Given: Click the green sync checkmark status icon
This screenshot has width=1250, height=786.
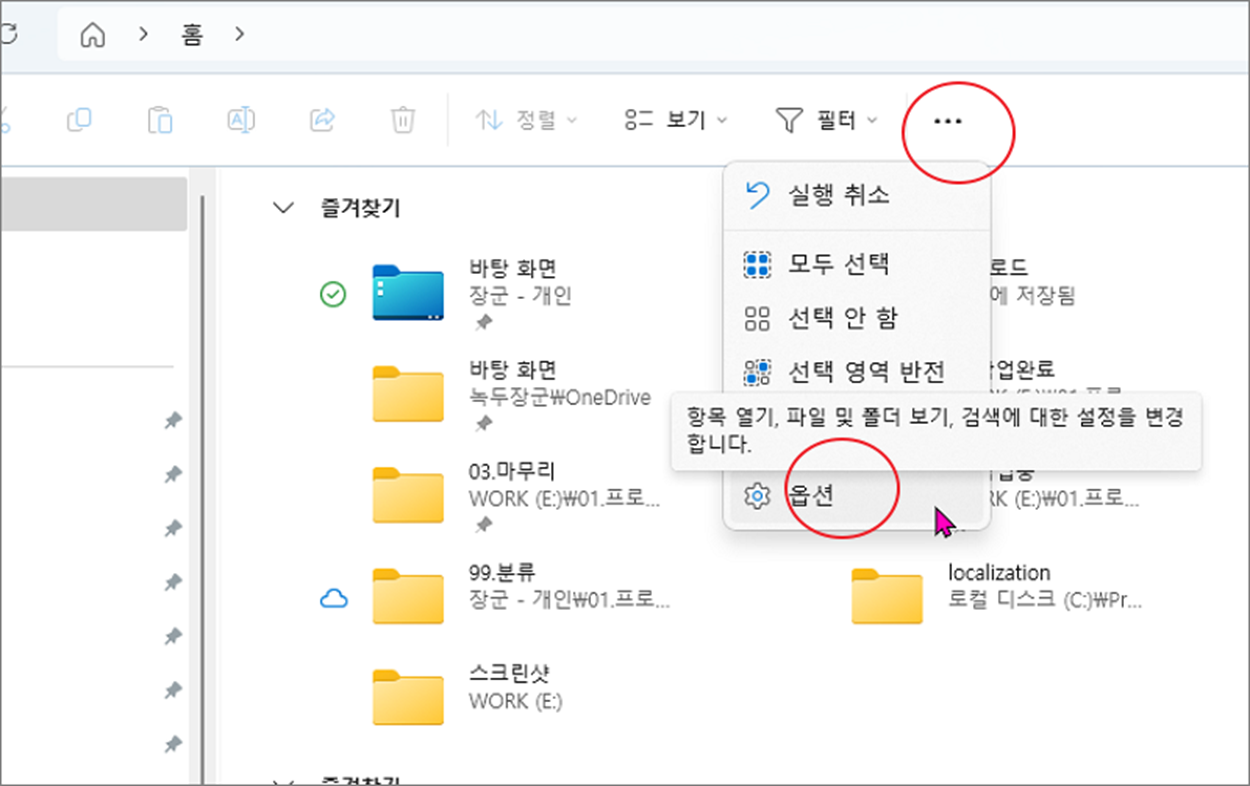Looking at the screenshot, I should coord(333,295).
